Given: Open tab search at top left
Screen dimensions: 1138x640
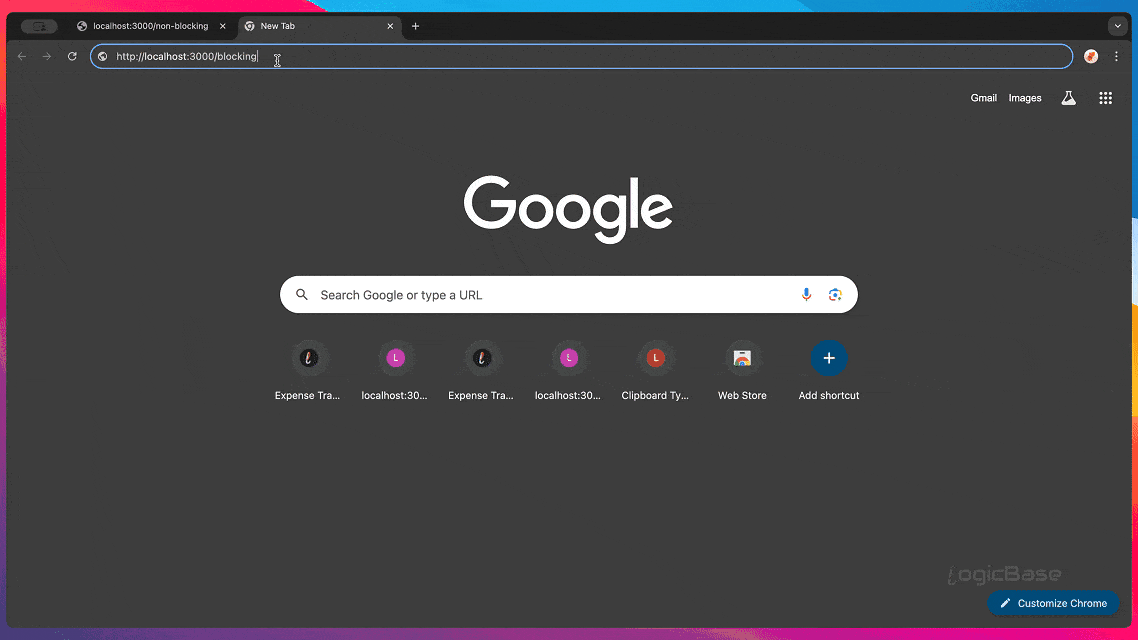Looking at the screenshot, I should click(38, 26).
